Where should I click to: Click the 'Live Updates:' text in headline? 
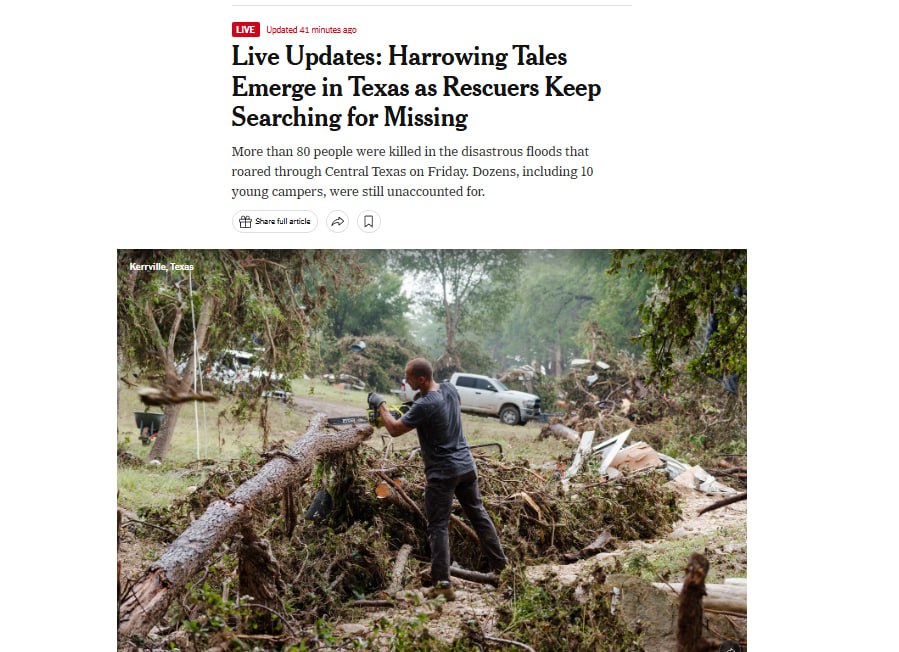[306, 57]
